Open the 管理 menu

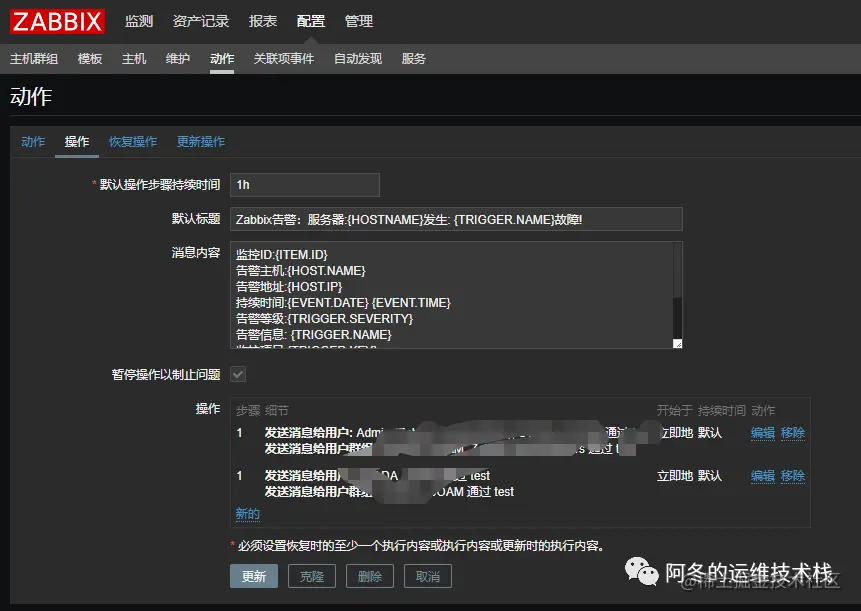(x=356, y=21)
